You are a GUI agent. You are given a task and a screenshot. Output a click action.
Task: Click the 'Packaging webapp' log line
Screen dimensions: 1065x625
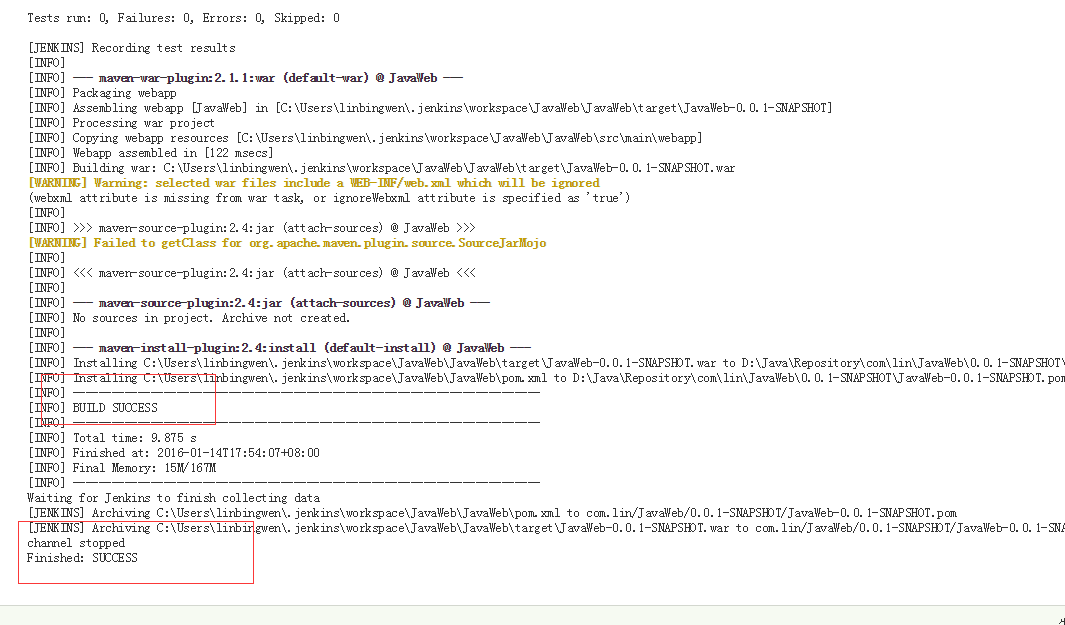click(102, 93)
